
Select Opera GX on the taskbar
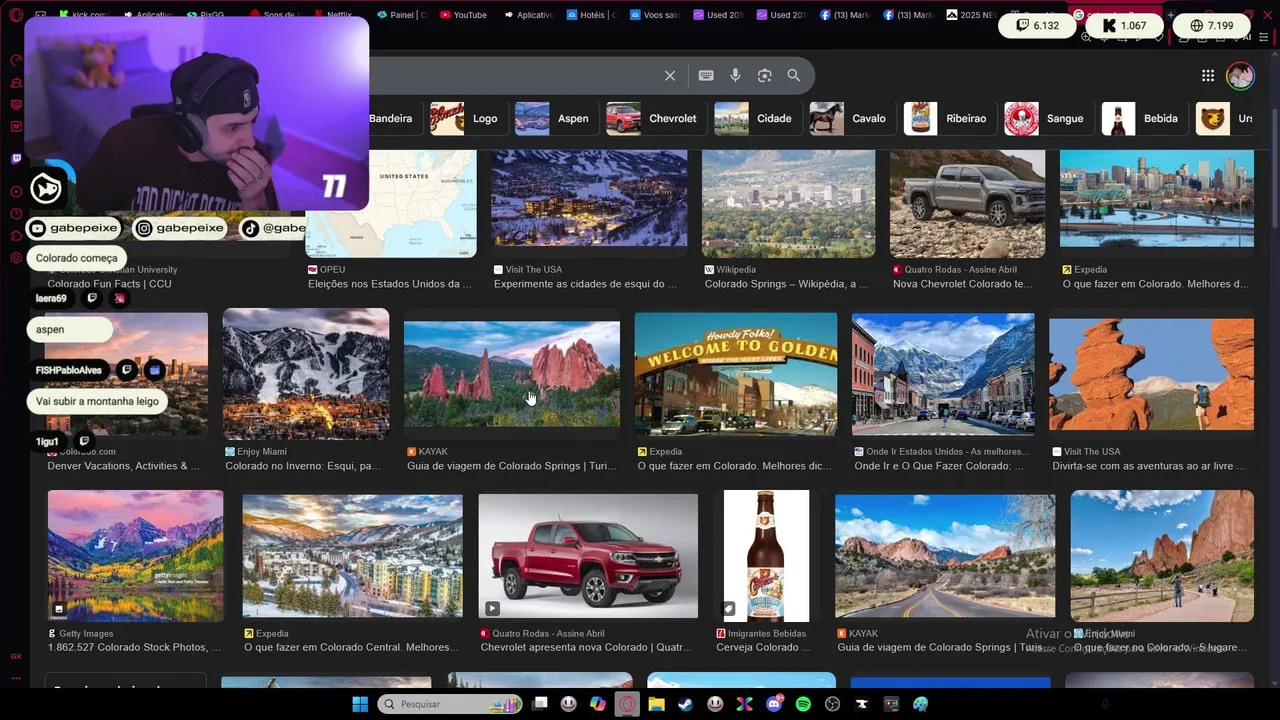pyautogui.click(x=627, y=704)
